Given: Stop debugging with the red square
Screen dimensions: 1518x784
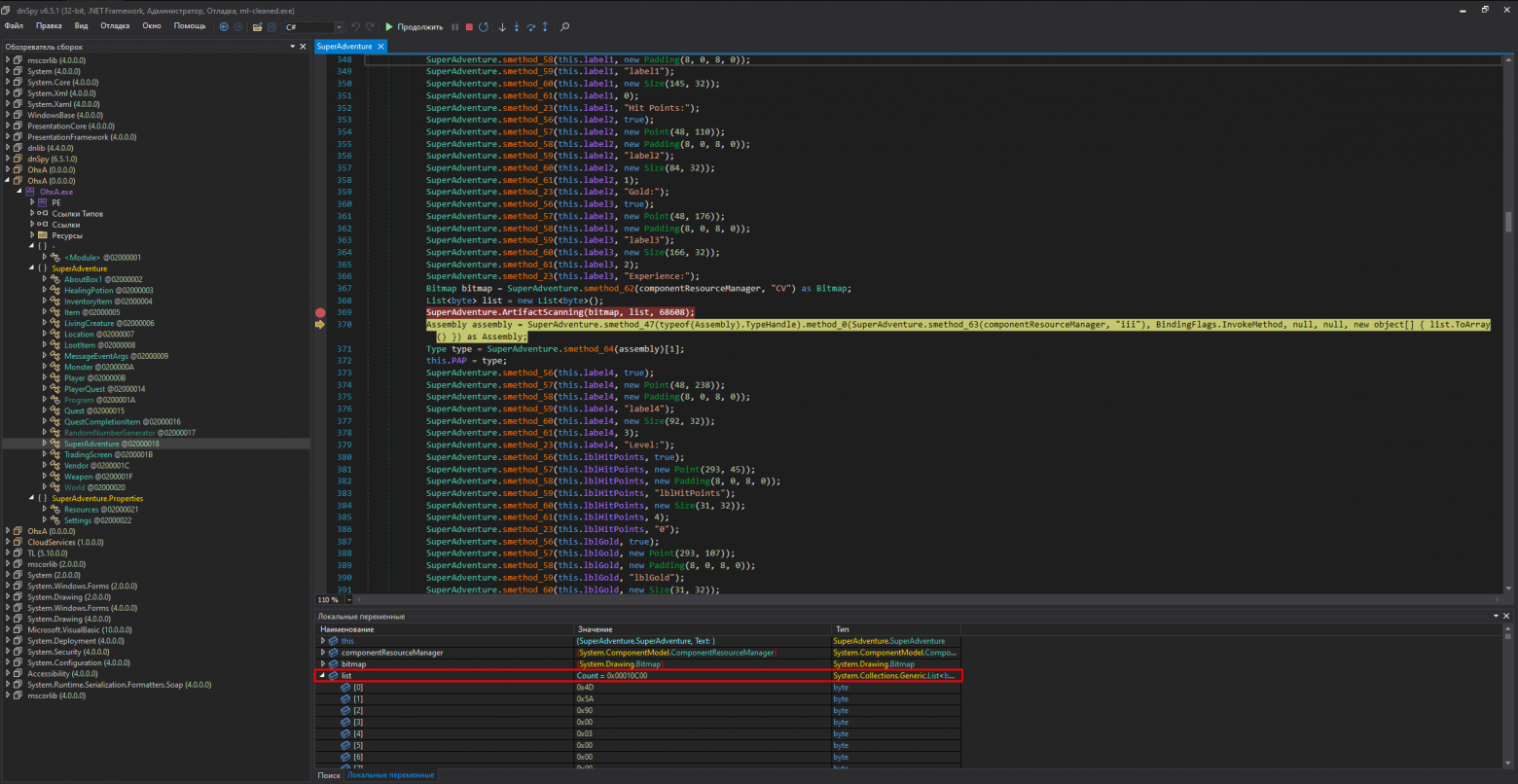Looking at the screenshot, I should pos(469,27).
